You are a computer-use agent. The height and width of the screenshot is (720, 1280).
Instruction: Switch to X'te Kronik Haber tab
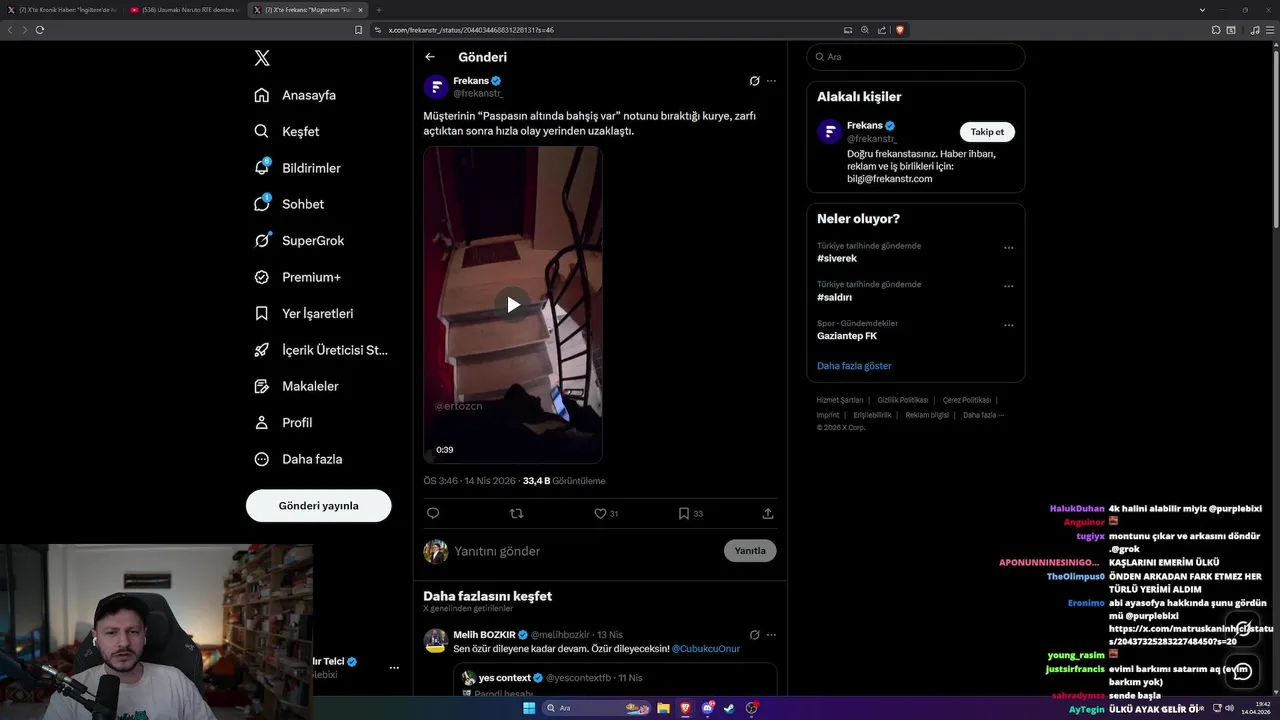(62, 10)
